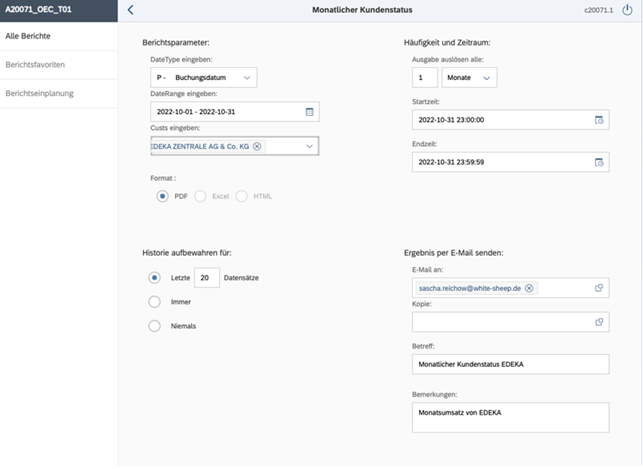Remove the EDEKA ZENTRALE customer token
The image size is (643, 469).
[x=257, y=147]
